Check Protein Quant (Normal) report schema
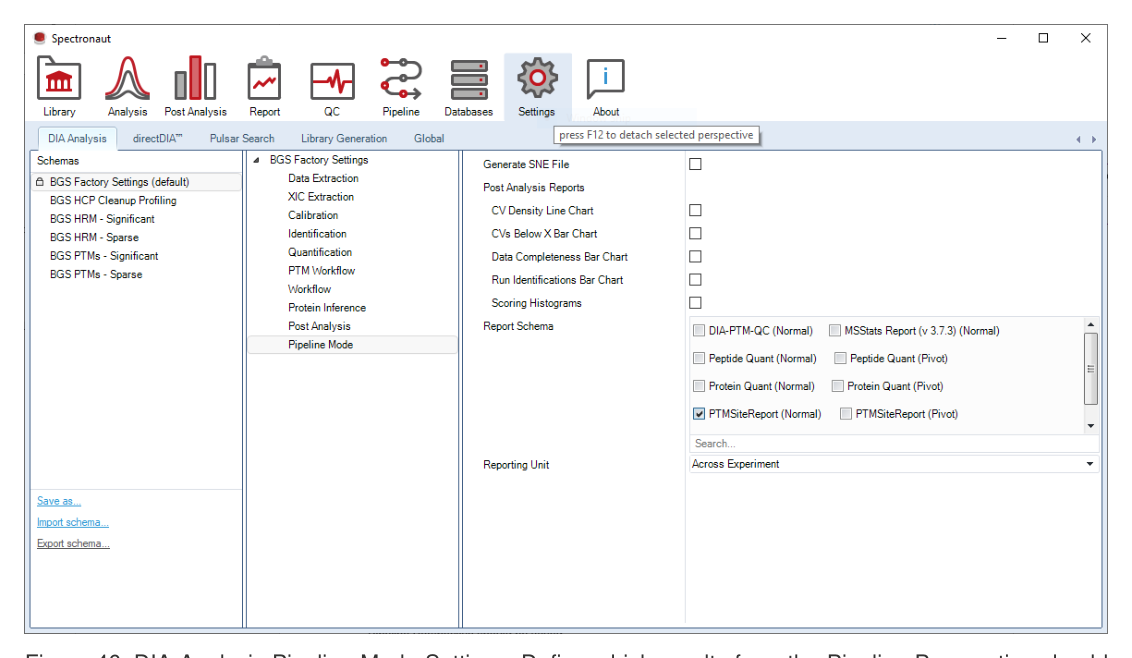This screenshot has width=1132, height=658. tap(699, 386)
